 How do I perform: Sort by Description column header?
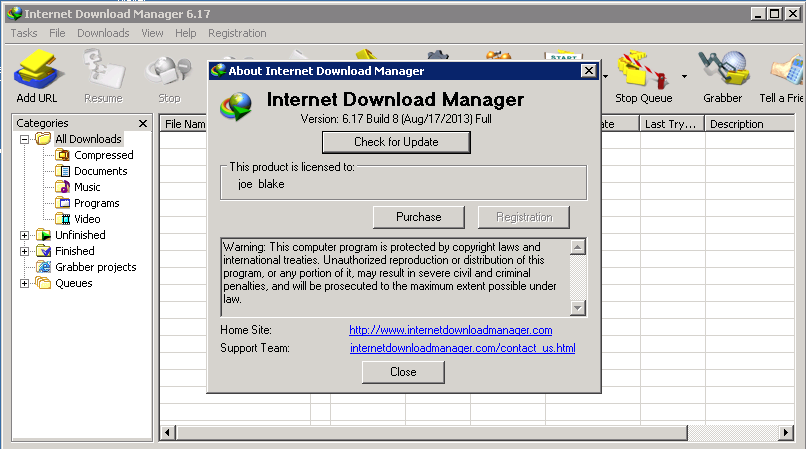click(749, 124)
